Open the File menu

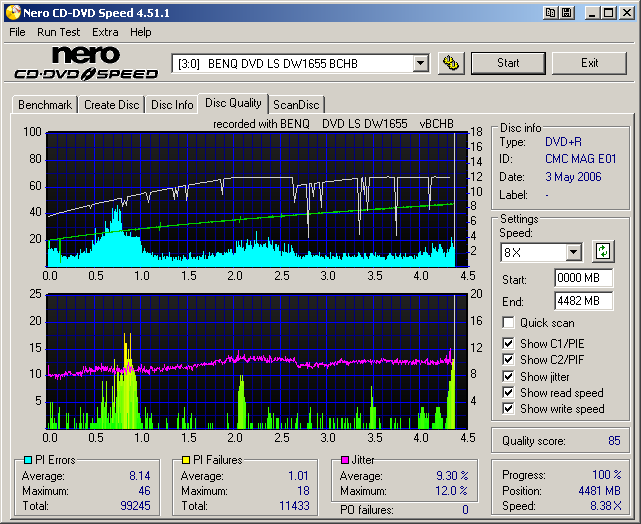pyautogui.click(x=17, y=32)
